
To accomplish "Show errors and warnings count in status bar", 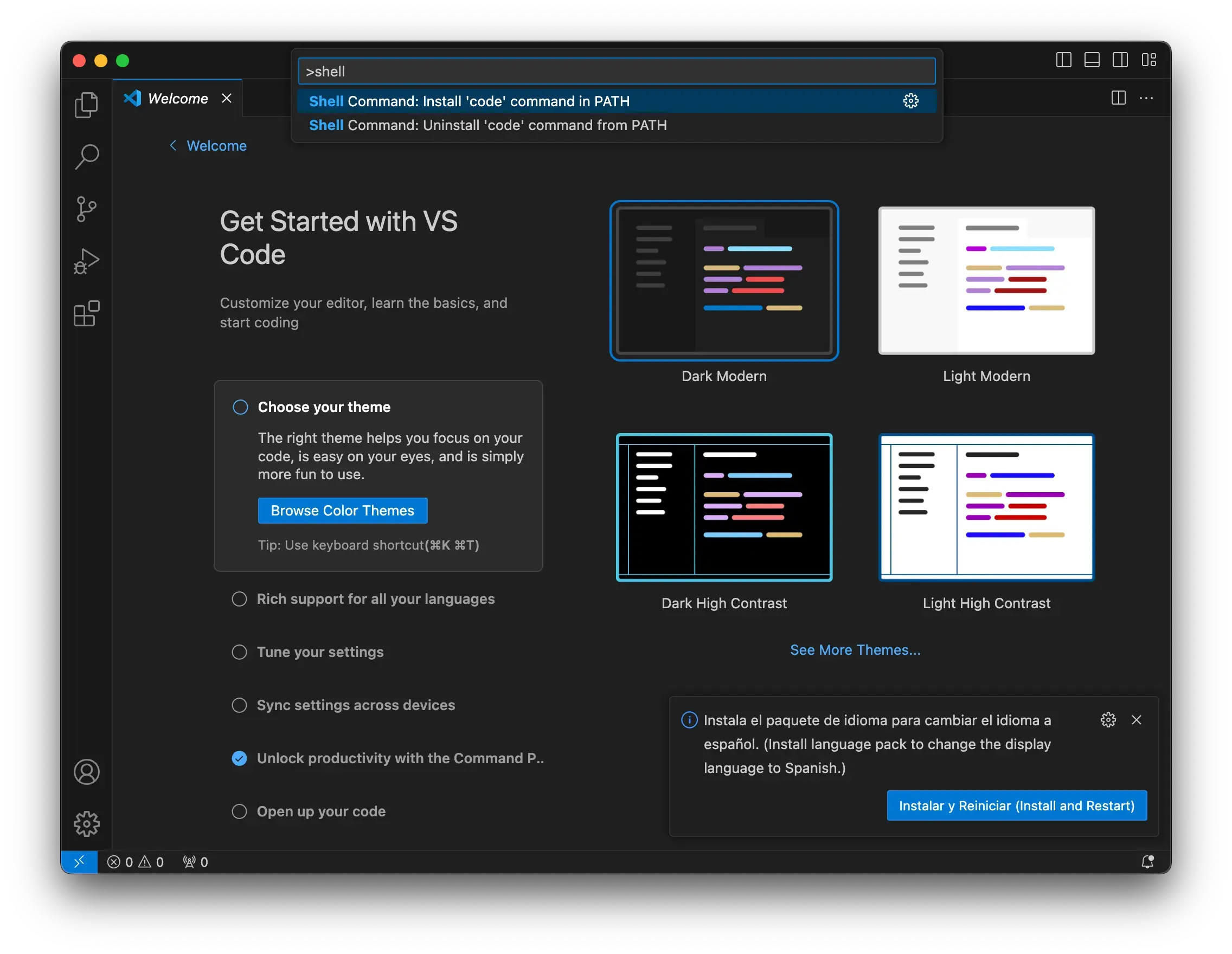I will 136,862.
